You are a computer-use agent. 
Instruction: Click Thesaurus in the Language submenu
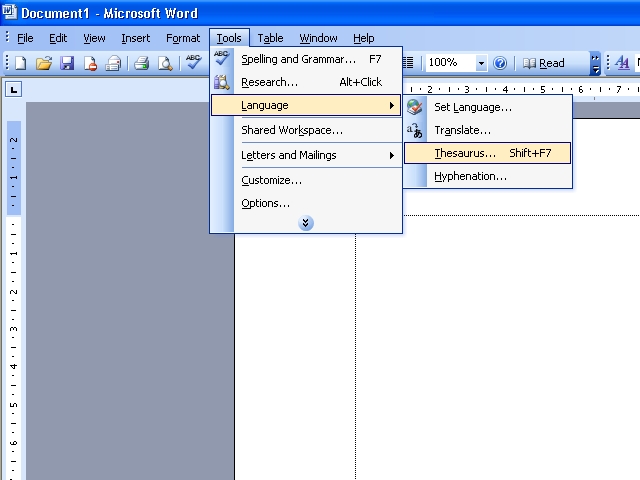(x=488, y=153)
